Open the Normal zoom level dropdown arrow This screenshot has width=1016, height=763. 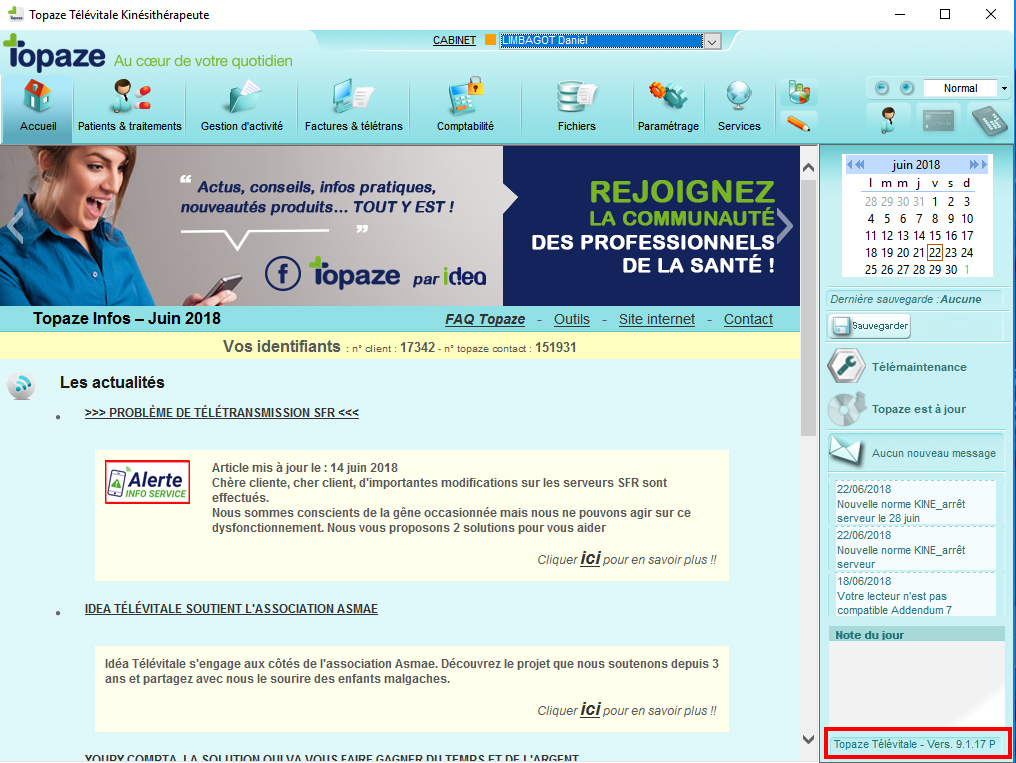tap(1004, 88)
